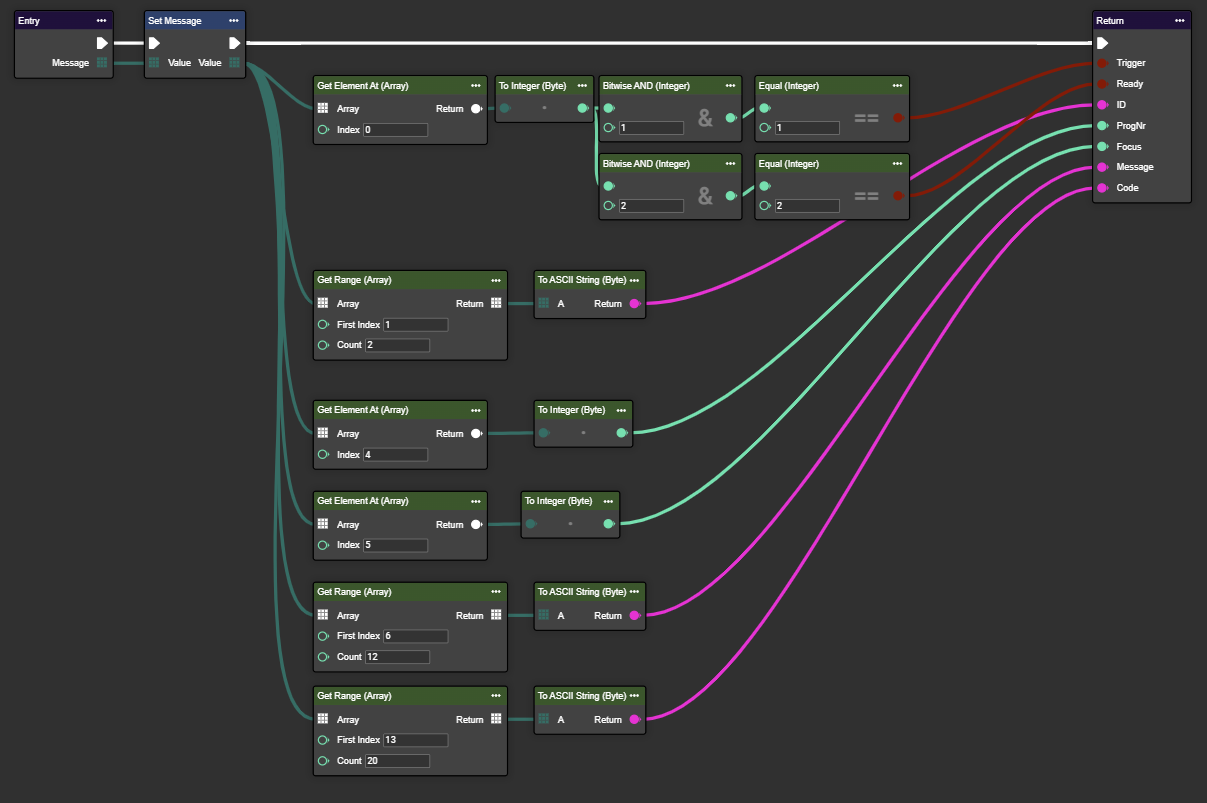
Task: Click the Ready pin on the Return node
Action: coord(1102,84)
